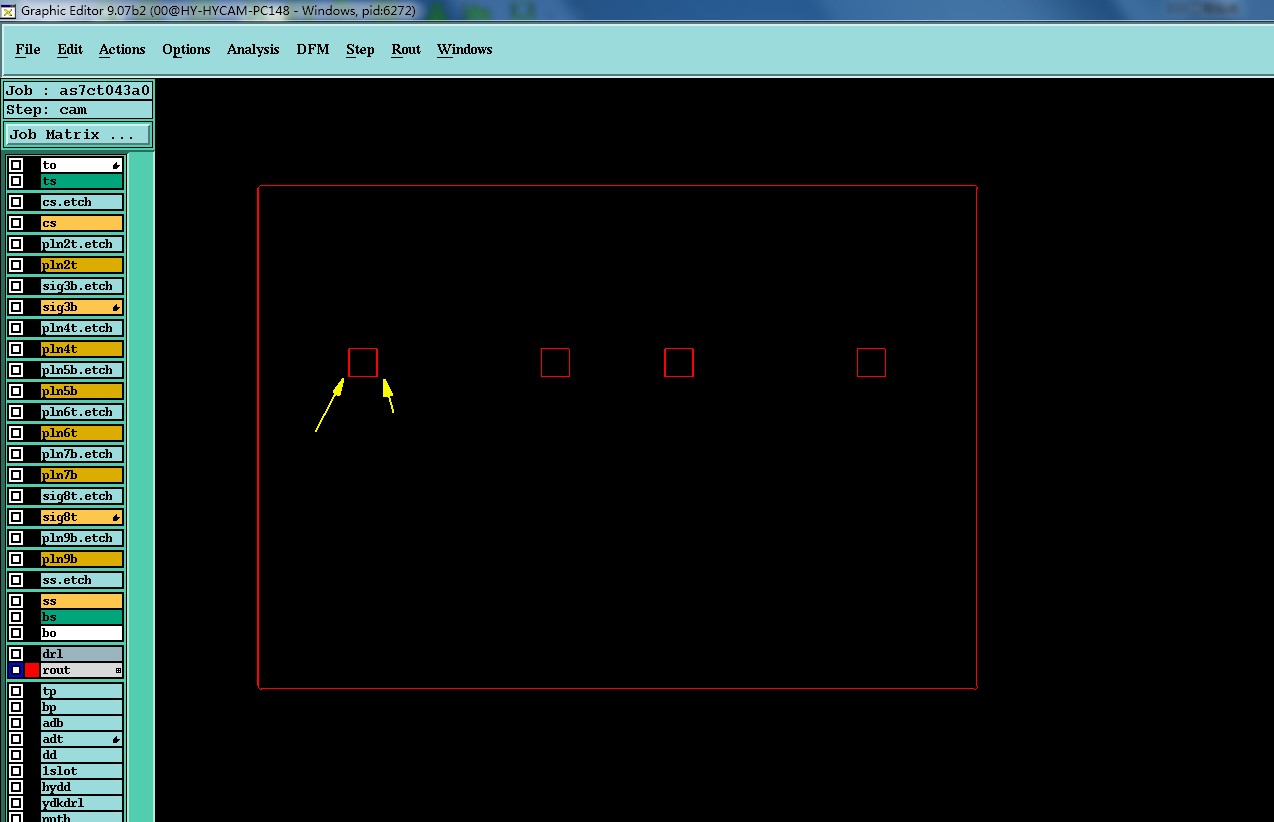Select the pln5b.etch layer name

click(82, 370)
